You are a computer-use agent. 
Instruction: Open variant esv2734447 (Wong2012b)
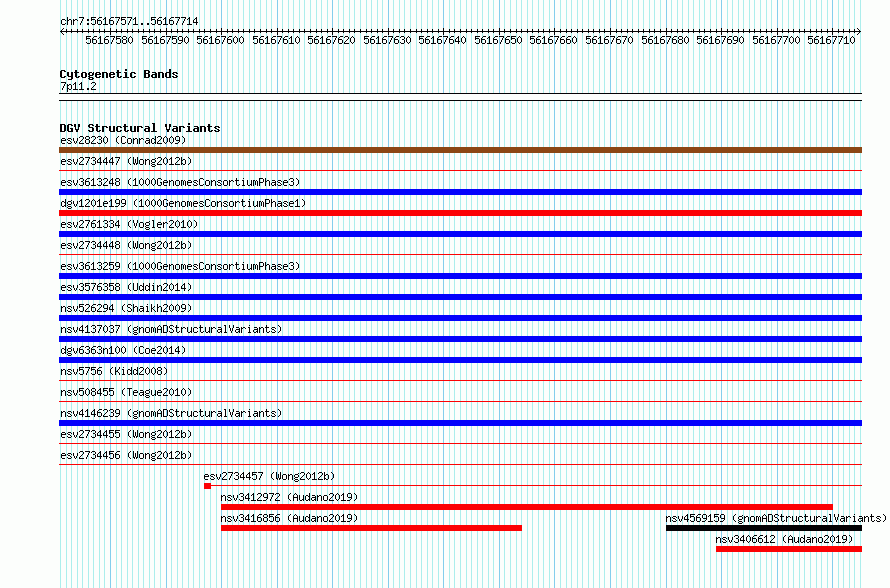coord(126,161)
